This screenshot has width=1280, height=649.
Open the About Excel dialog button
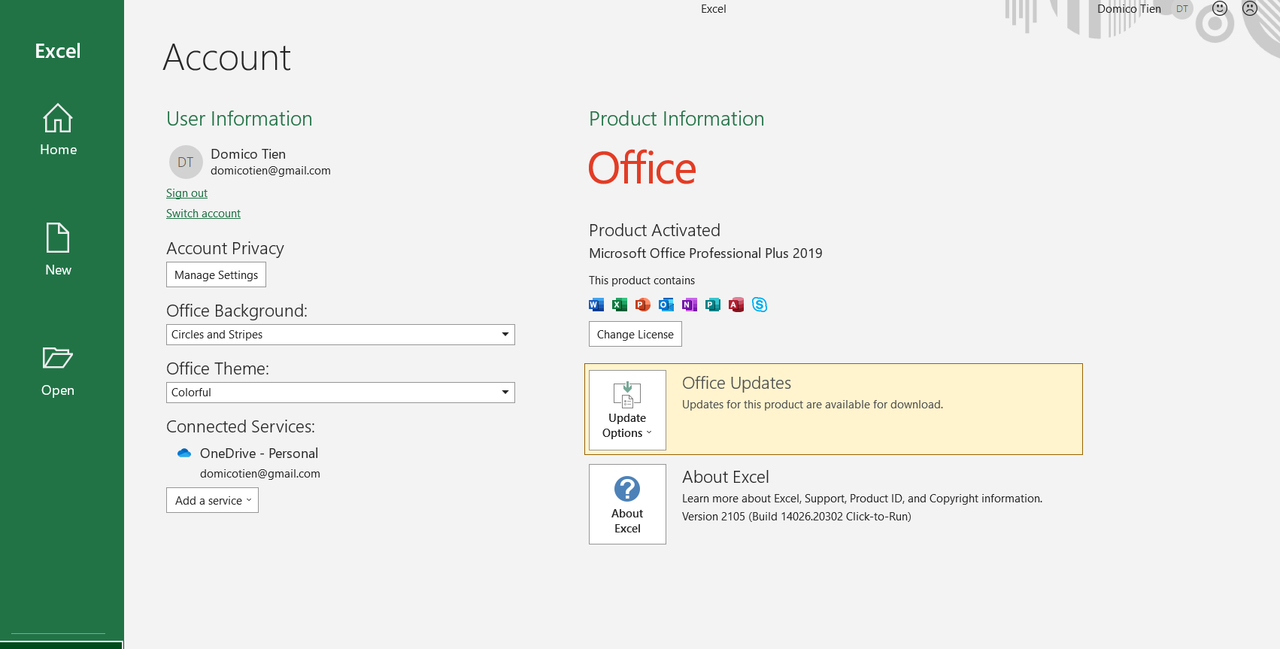coord(627,504)
